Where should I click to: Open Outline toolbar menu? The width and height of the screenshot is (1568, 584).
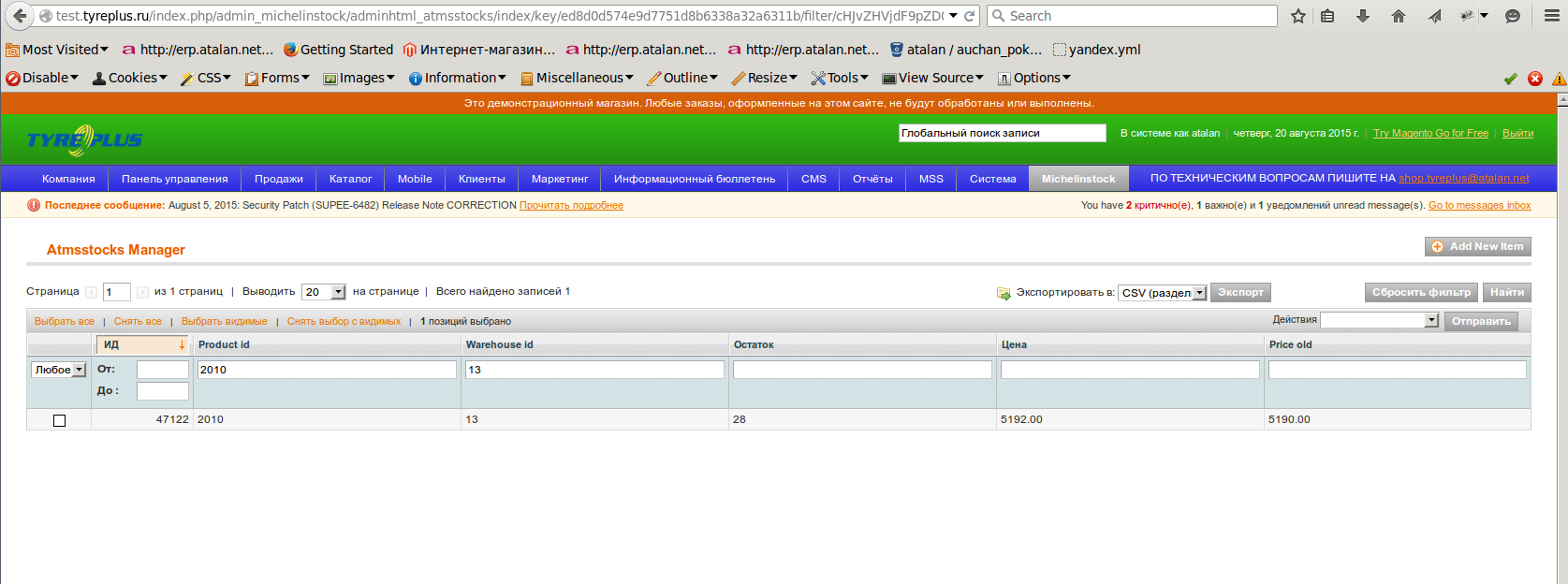[x=682, y=78]
